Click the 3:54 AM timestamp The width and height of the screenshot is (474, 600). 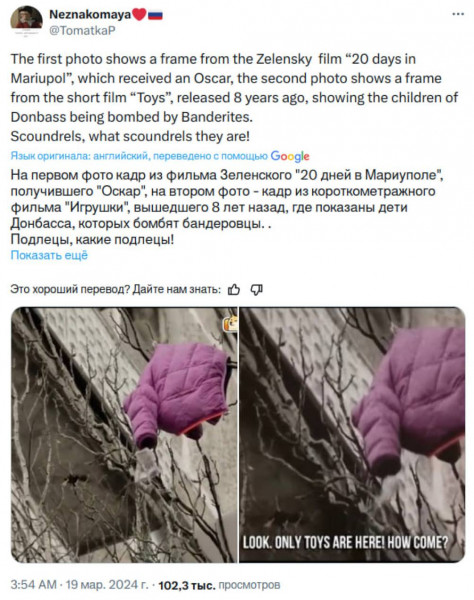(34, 585)
